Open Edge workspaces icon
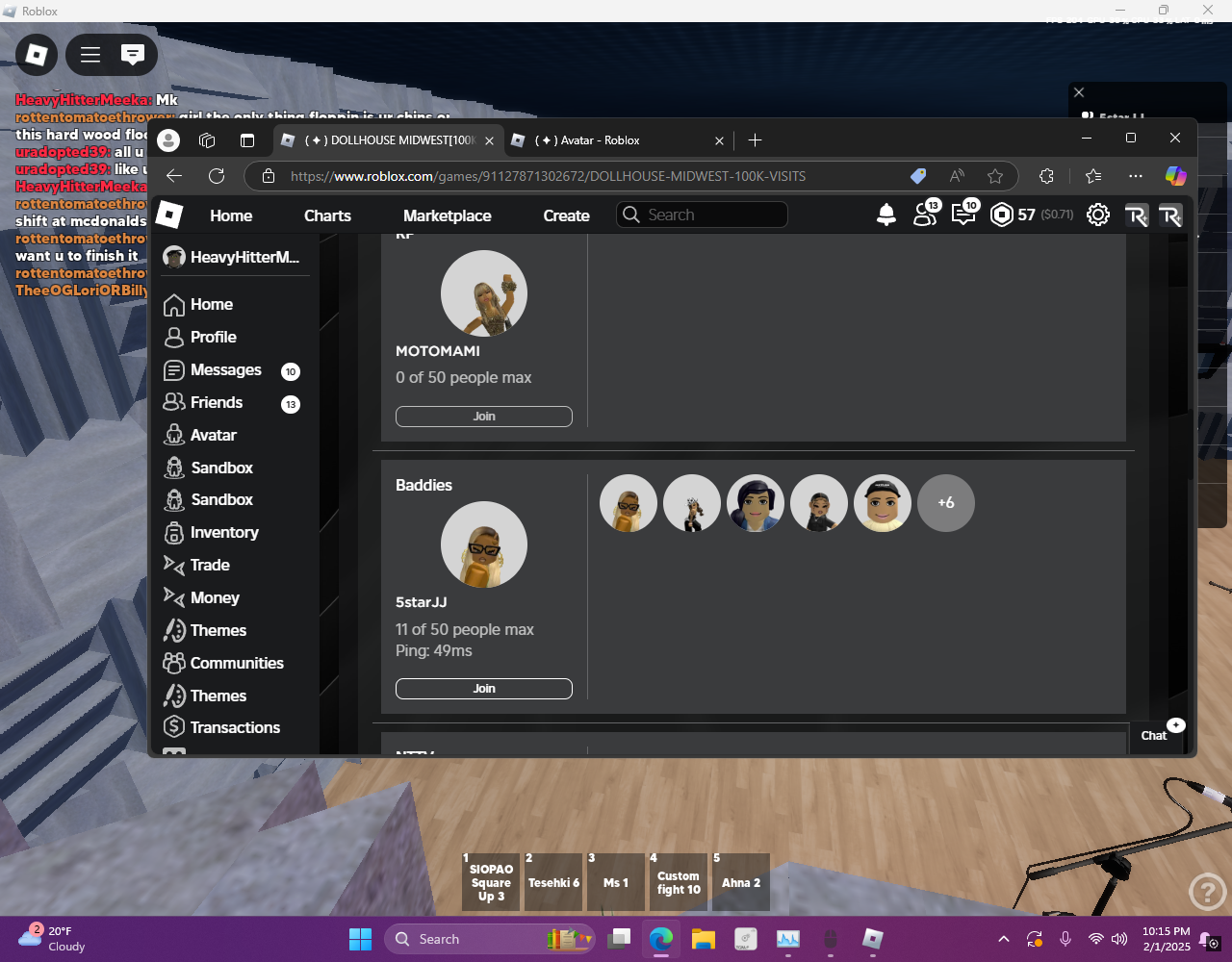 point(207,140)
